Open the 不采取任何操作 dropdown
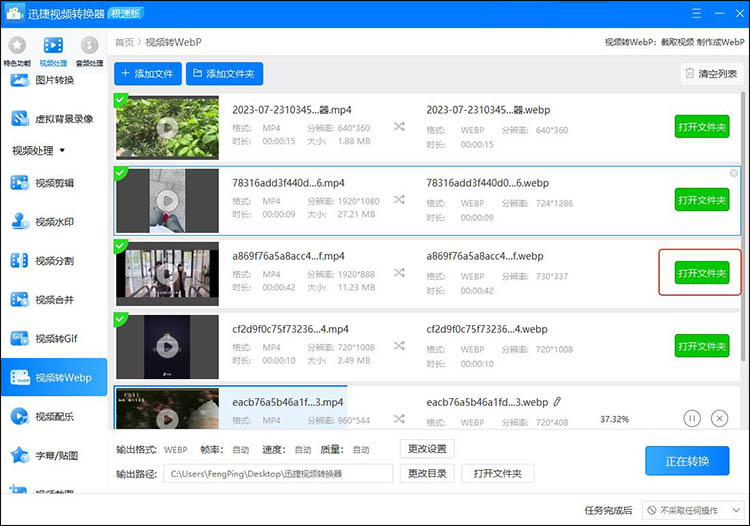750x526 pixels. click(693, 510)
